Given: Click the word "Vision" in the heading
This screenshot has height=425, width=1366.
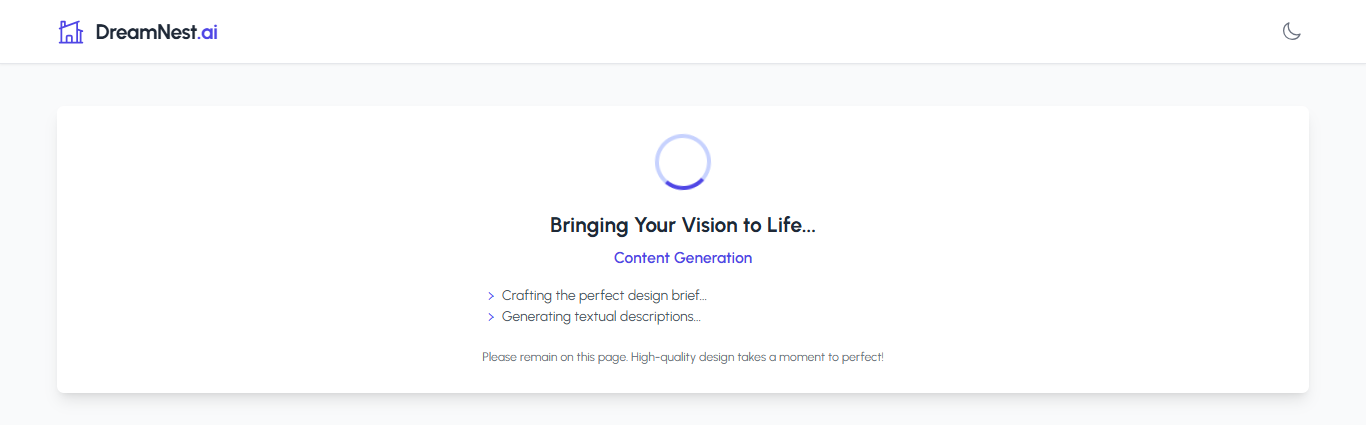Looking at the screenshot, I should (710, 225).
